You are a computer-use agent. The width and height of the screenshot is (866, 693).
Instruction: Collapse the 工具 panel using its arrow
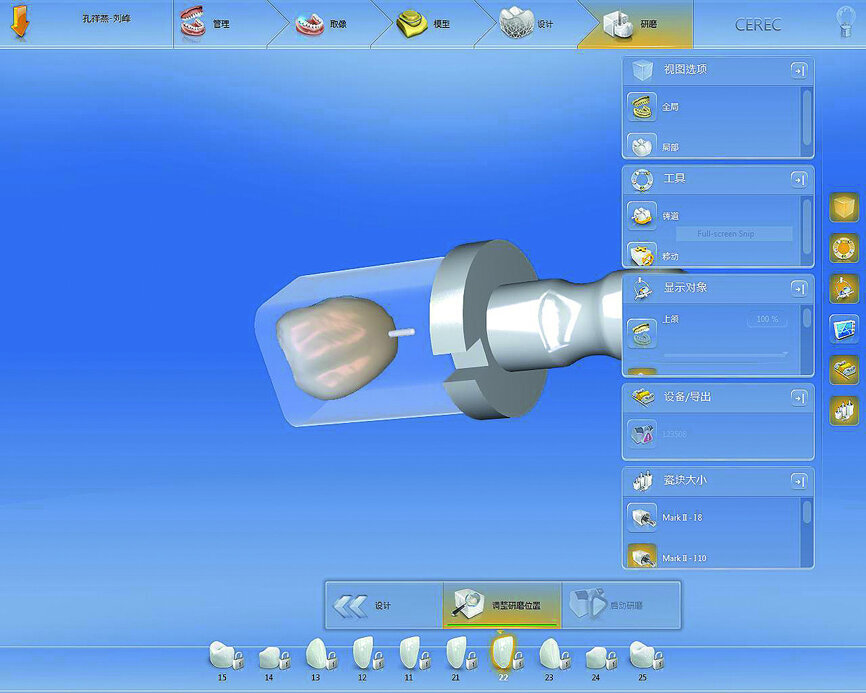pyautogui.click(x=798, y=179)
